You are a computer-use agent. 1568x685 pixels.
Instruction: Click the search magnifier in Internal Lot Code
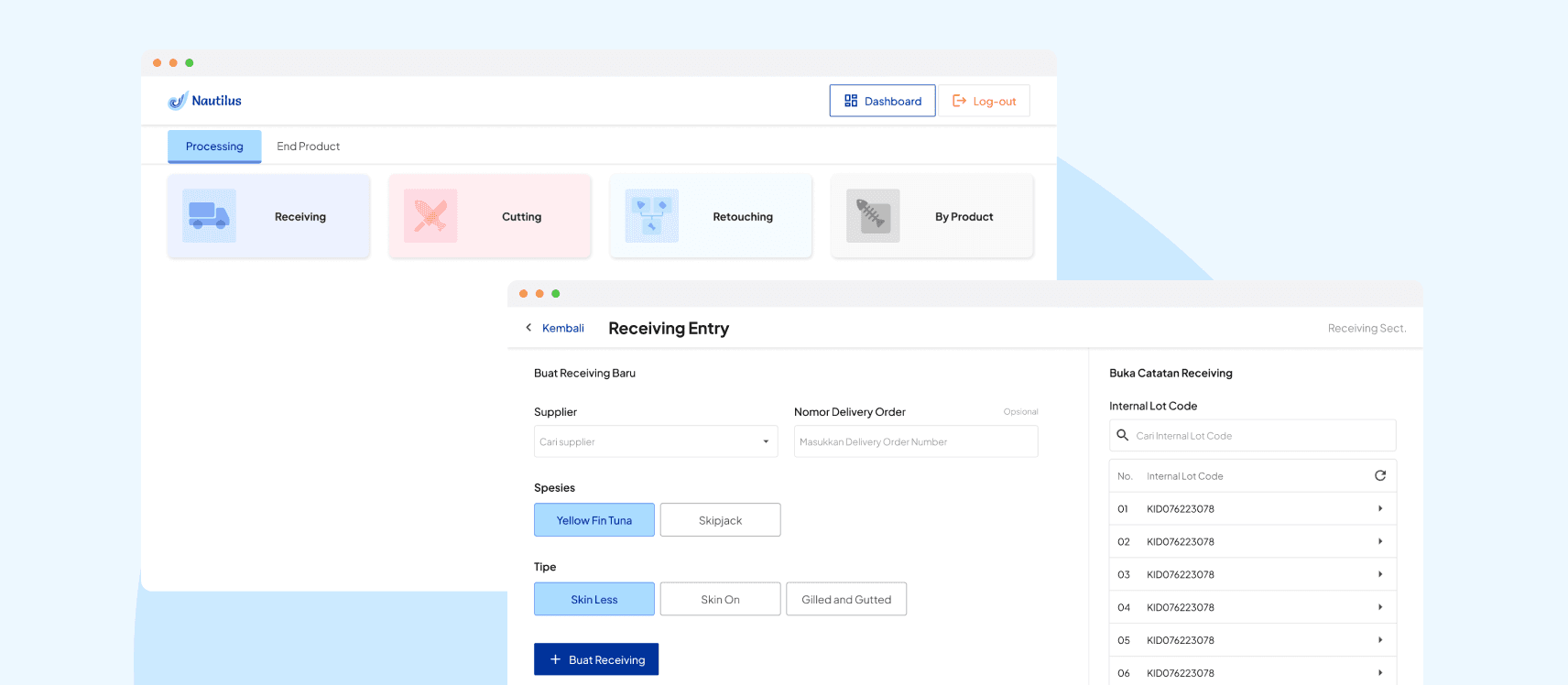1122,435
